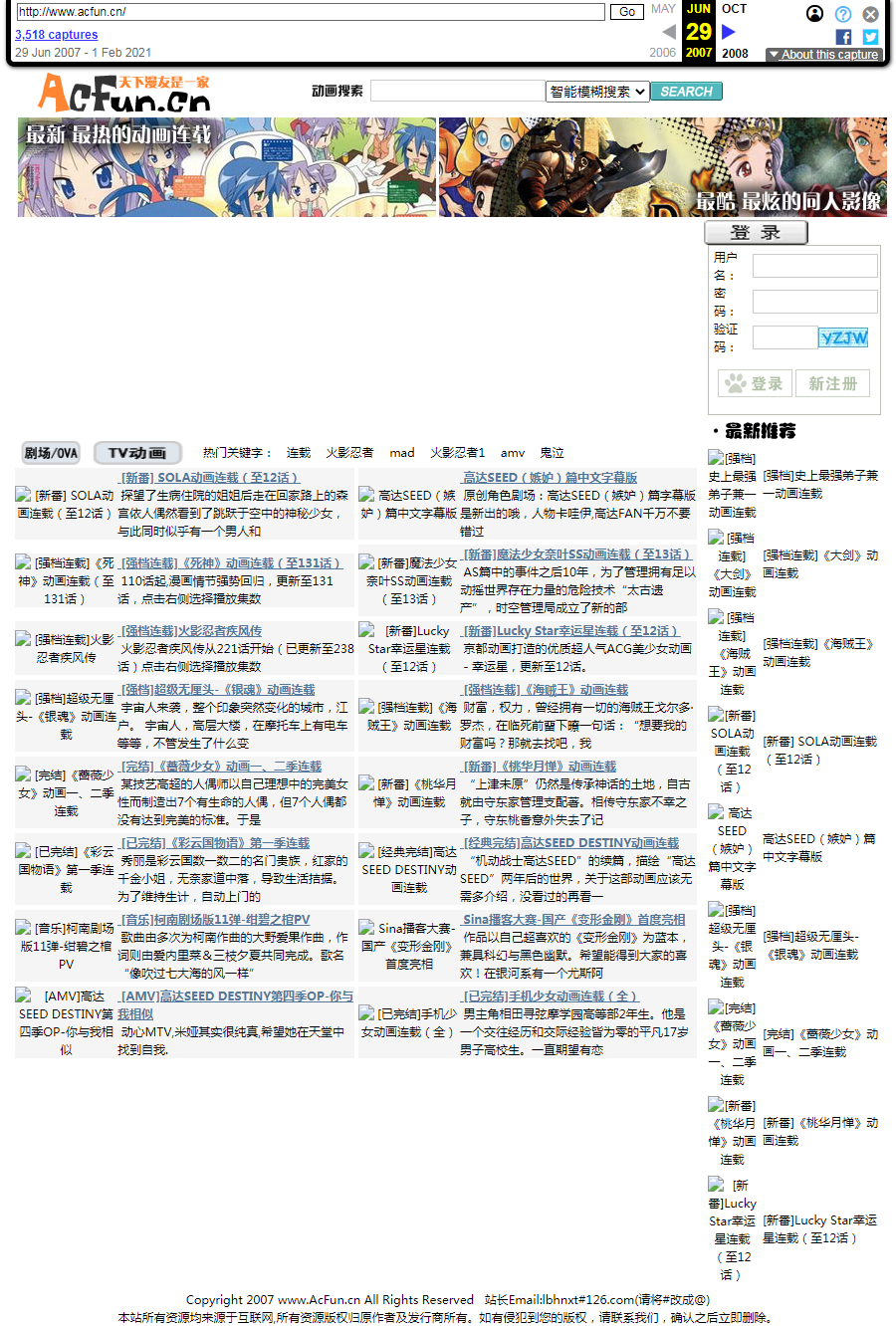Click the SEARCH button
The width and height of the screenshot is (896, 1326).
(x=687, y=92)
